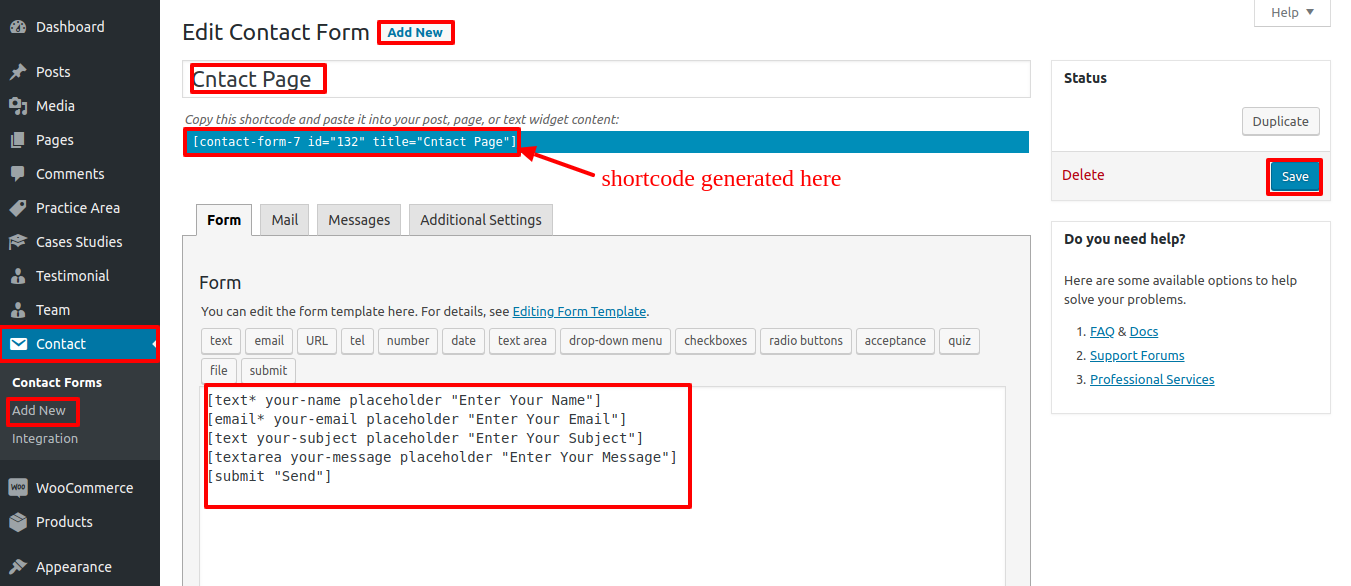Open the Integration submenu item
Screen dimensions: 1351x586
[45, 438]
